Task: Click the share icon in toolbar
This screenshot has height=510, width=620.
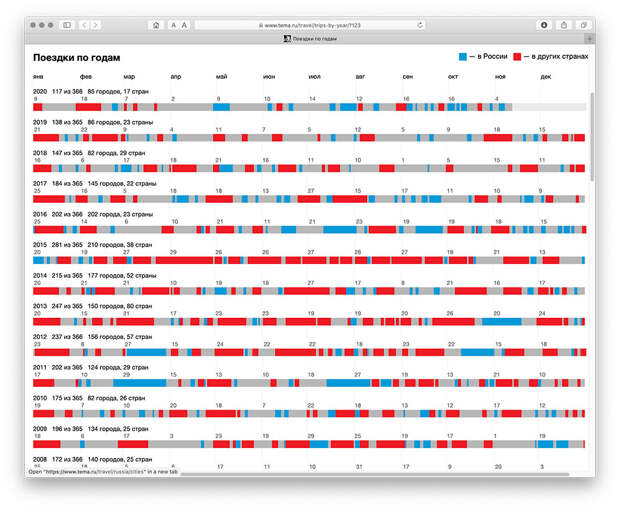Action: [564, 24]
